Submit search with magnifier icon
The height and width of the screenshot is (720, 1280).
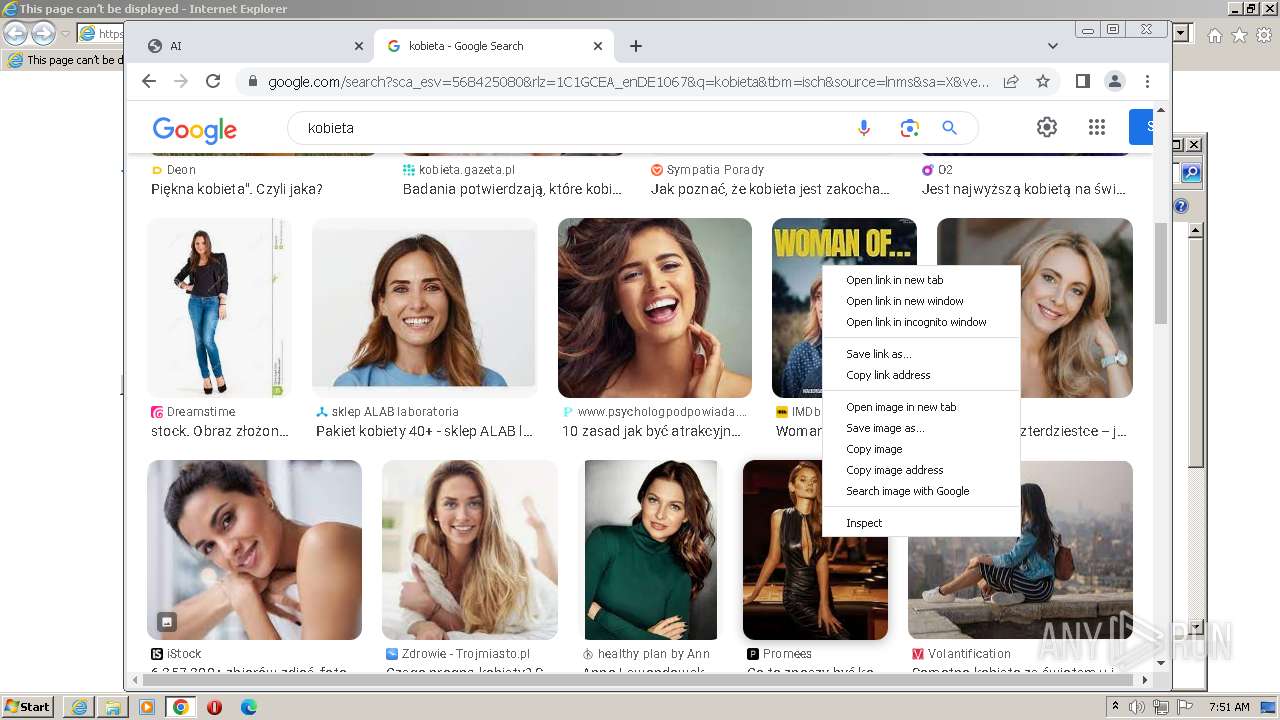point(950,128)
